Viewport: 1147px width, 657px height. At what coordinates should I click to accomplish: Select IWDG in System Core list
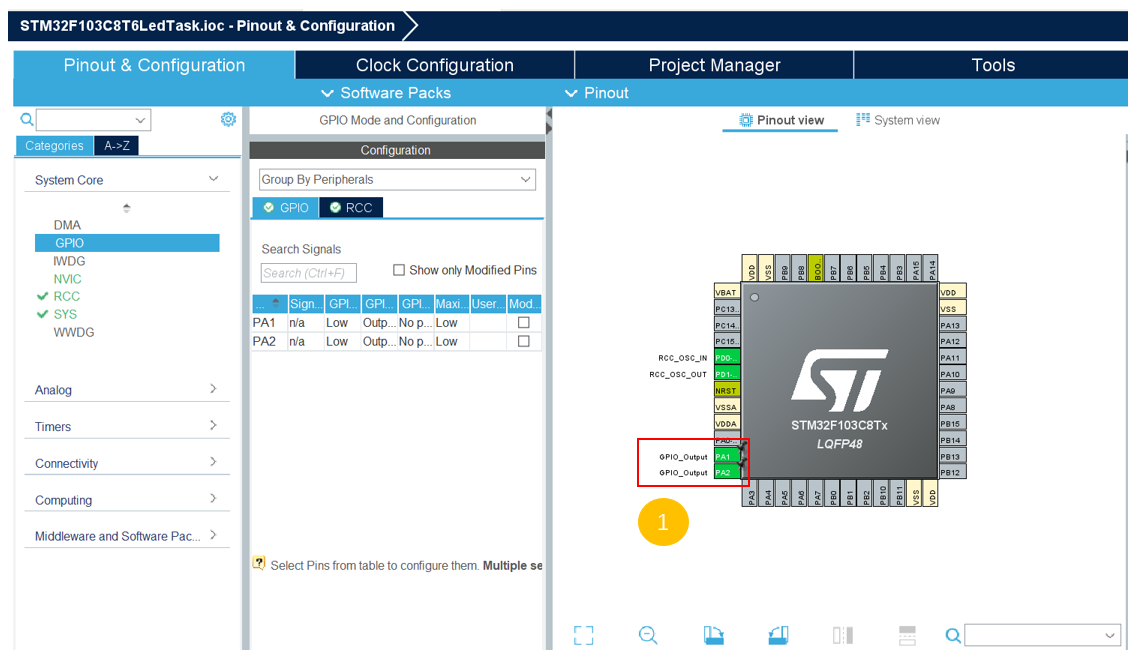pos(69,260)
